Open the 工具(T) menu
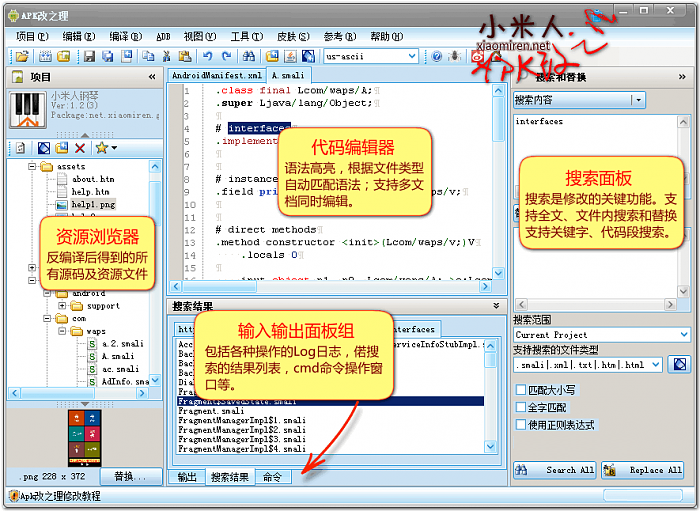This screenshot has height=511, width=700. click(247, 36)
